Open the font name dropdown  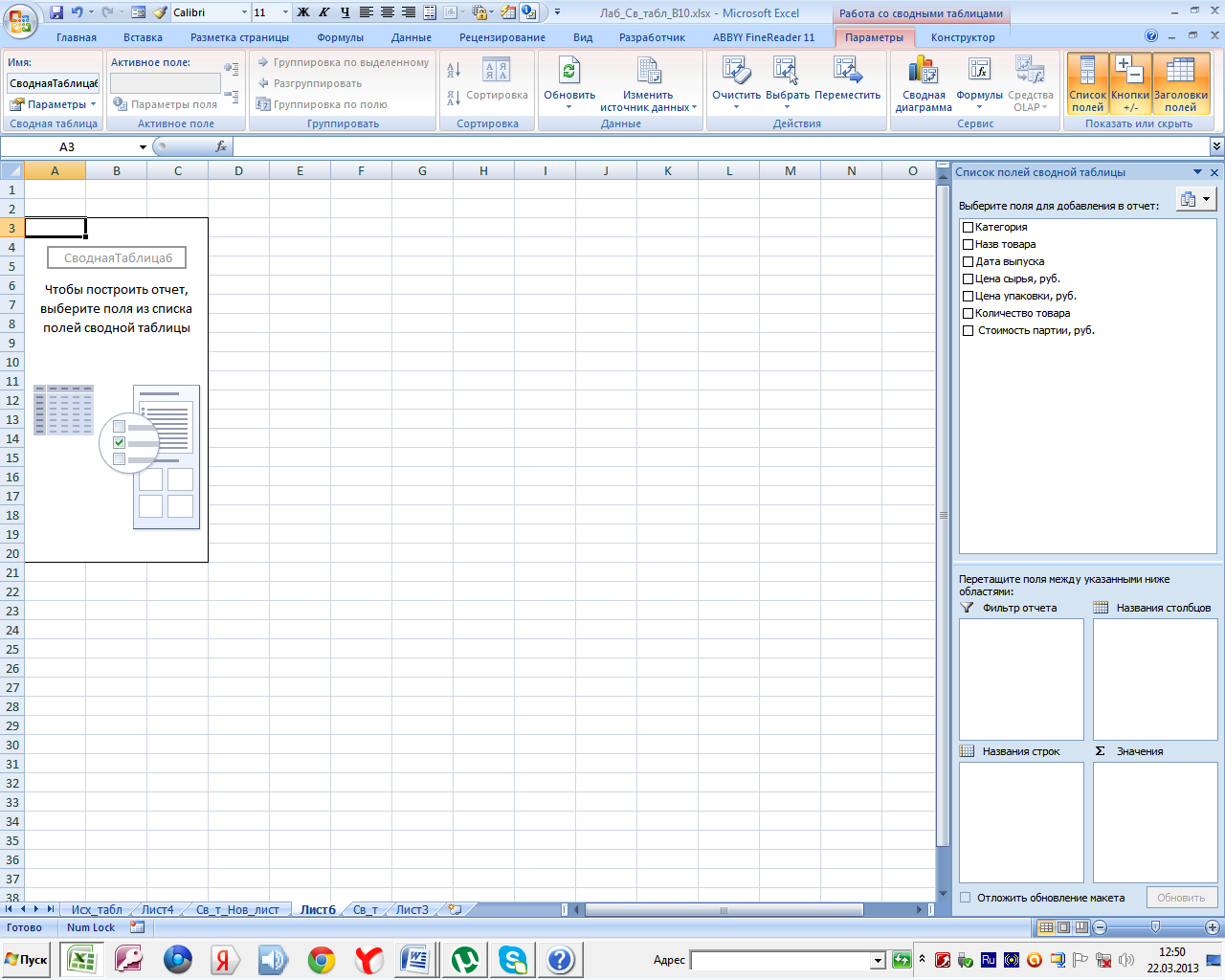244,12
